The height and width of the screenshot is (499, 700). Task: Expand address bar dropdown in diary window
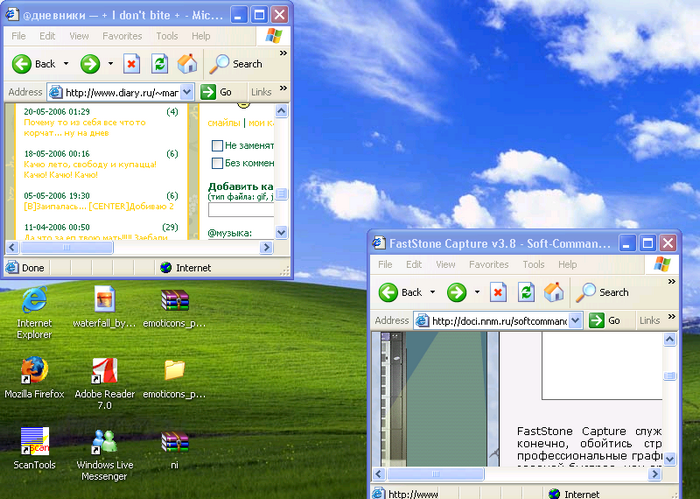point(188,92)
